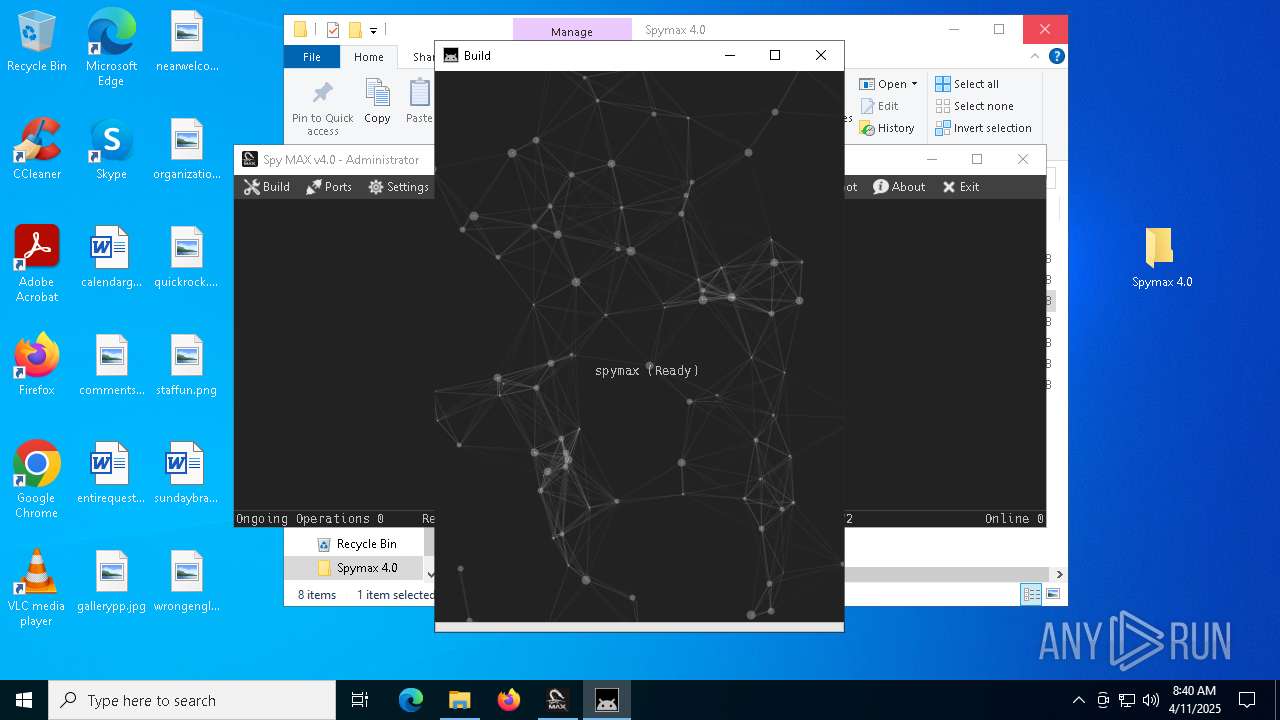Open Recycle Bin desktop icon

[37, 42]
